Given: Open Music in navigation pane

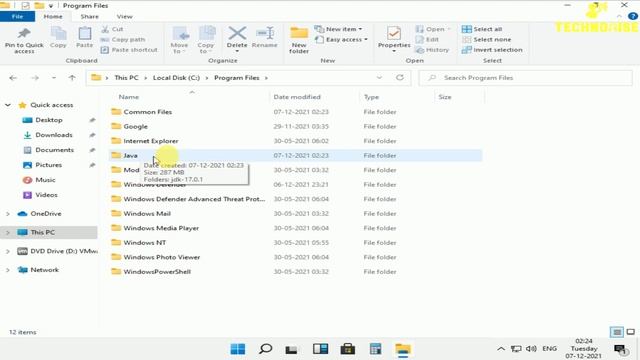Looking at the screenshot, I should tap(45, 180).
